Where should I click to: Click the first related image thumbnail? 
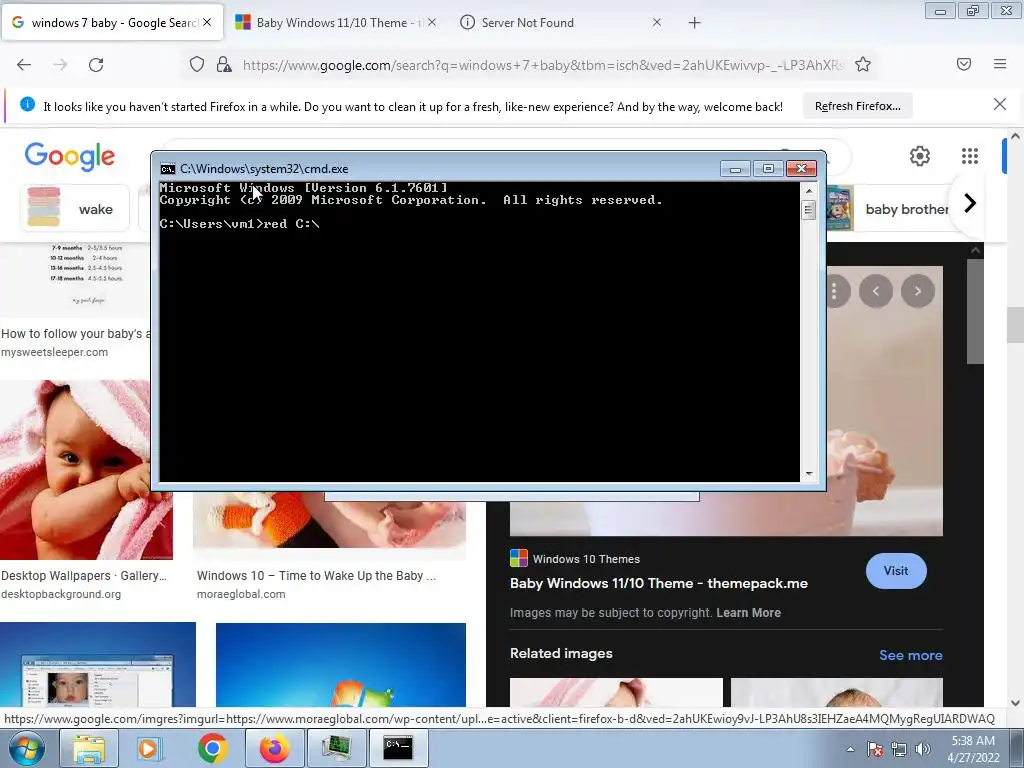(x=616, y=692)
